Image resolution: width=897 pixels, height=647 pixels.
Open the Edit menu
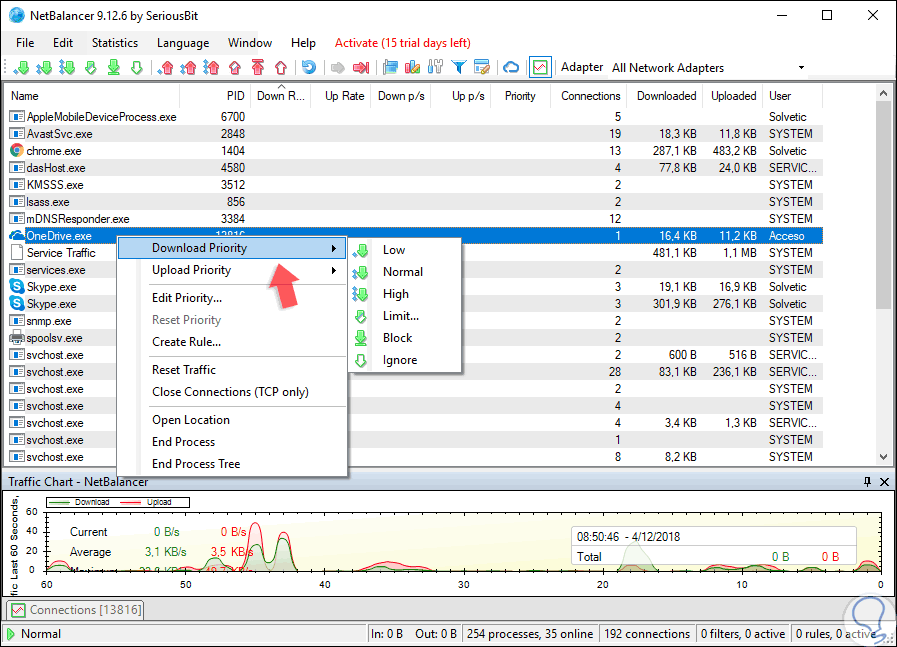(63, 43)
